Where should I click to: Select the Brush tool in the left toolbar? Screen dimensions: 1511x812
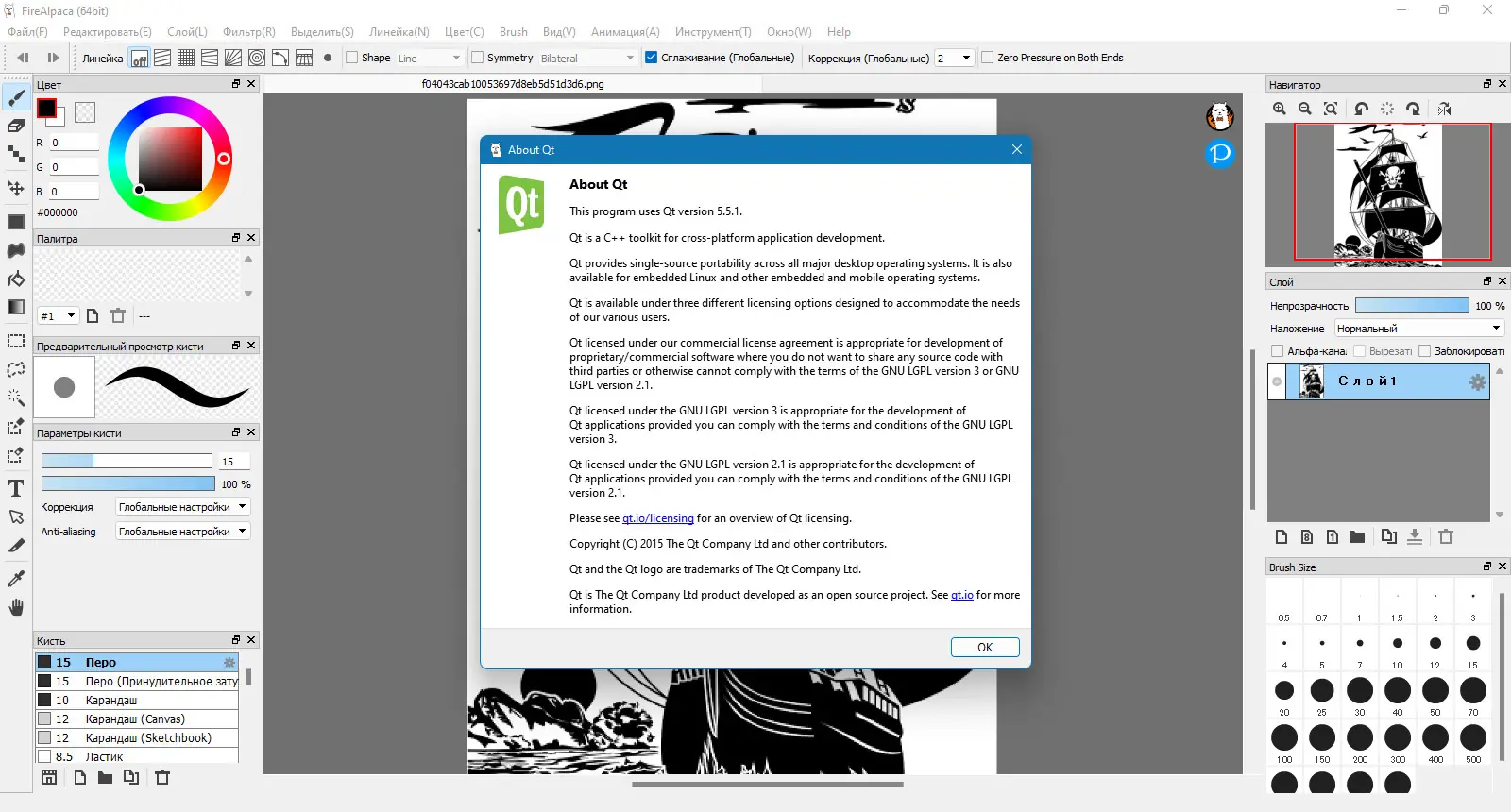[16, 98]
